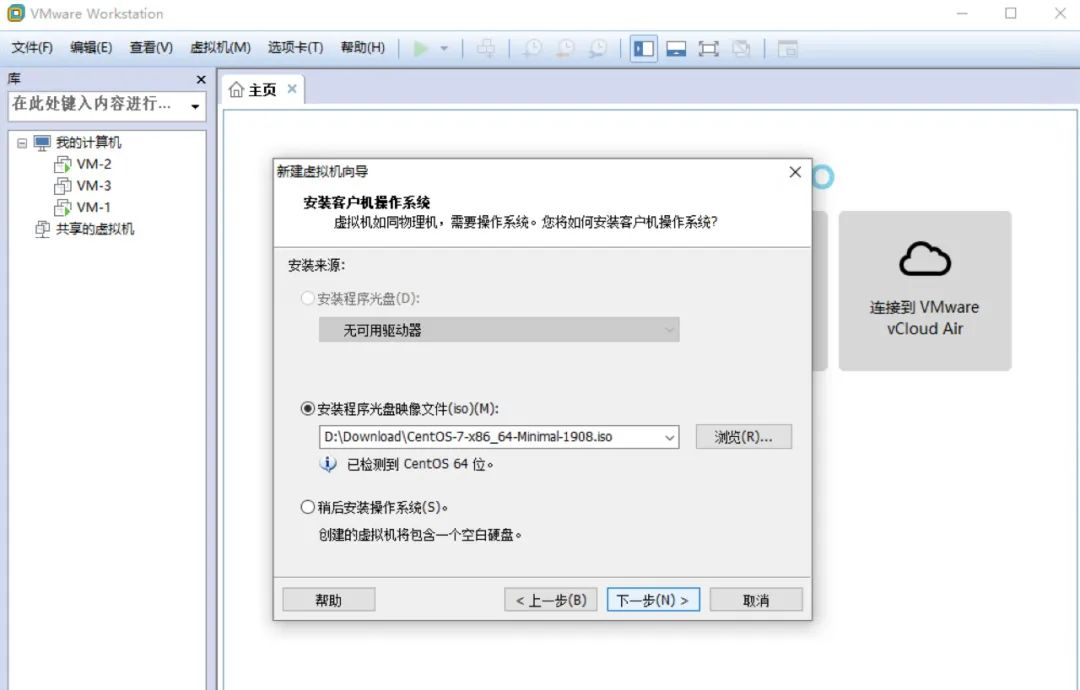
Task: Expand the ISO path combo box arrow
Action: 669,437
